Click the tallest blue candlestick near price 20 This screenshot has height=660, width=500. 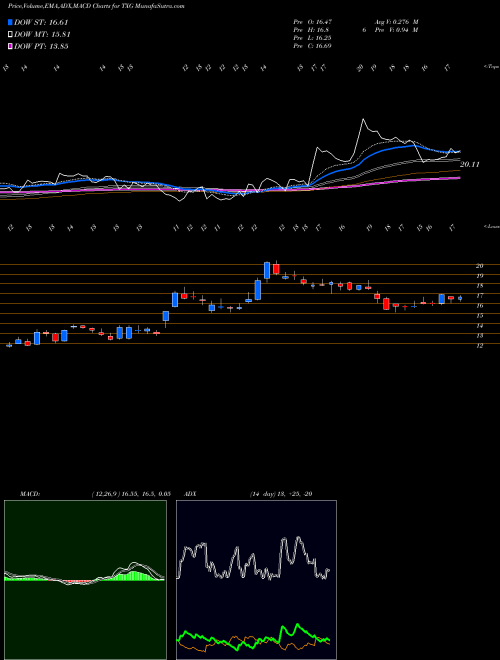pyautogui.click(x=267, y=270)
